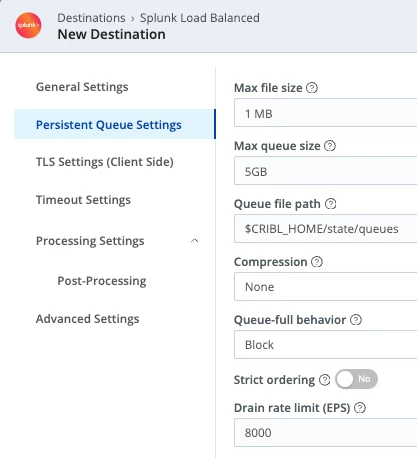
Task: Click the Compression help question icon
Action: (x=317, y=262)
